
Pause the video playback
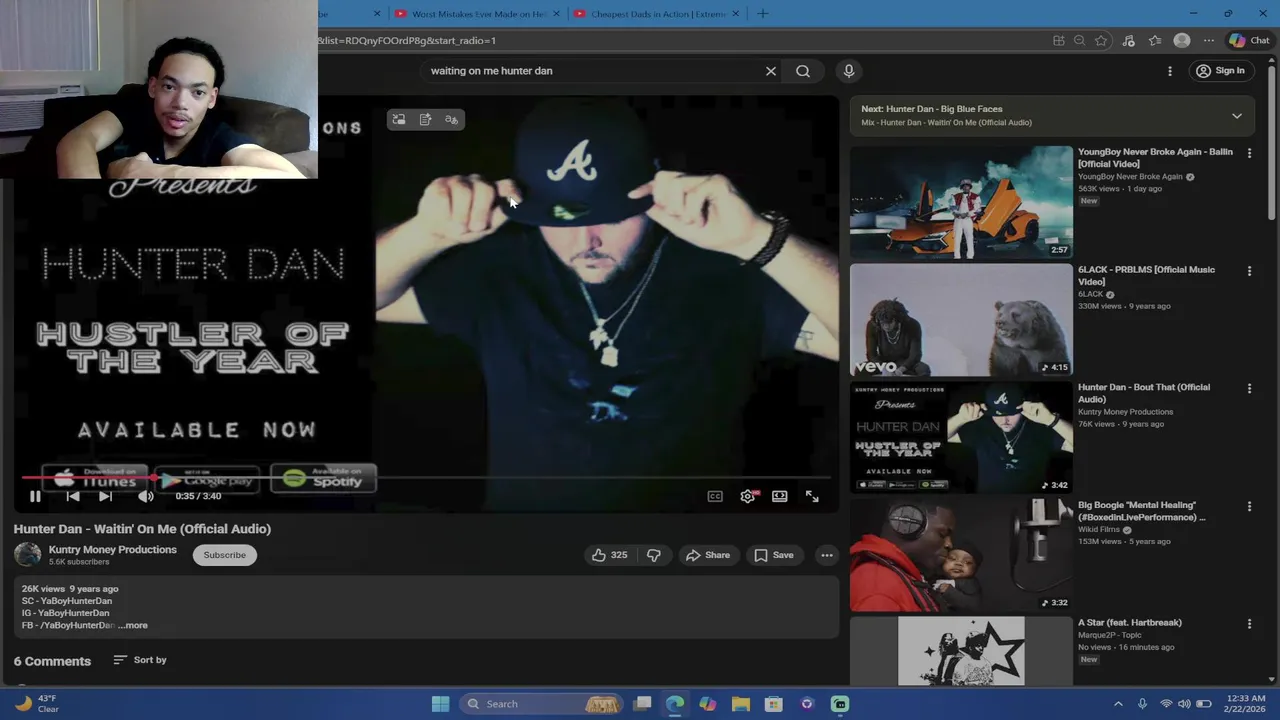coord(35,496)
